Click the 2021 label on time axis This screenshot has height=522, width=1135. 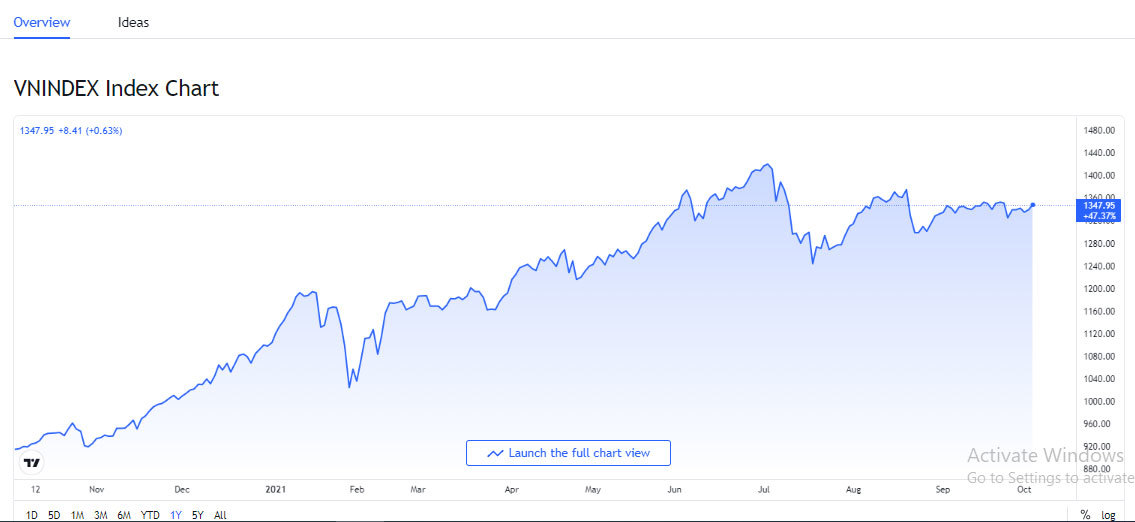click(276, 490)
